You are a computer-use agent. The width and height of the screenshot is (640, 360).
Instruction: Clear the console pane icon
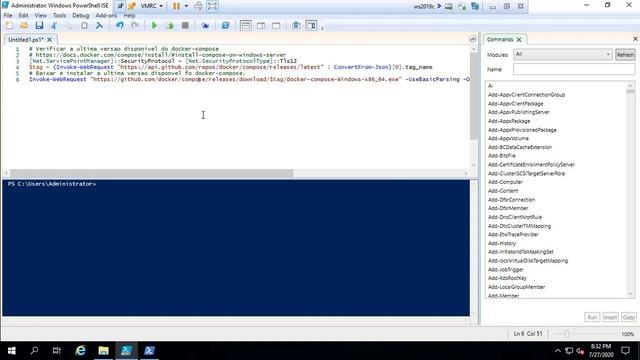(x=99, y=26)
